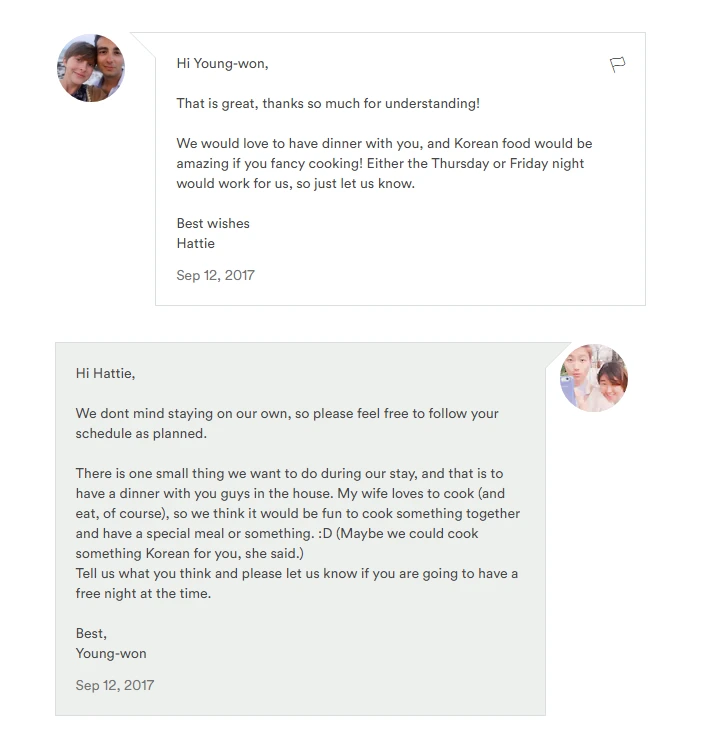Click the 'Best wishes' closing text
The height and width of the screenshot is (747, 704).
pyautogui.click(x=213, y=223)
